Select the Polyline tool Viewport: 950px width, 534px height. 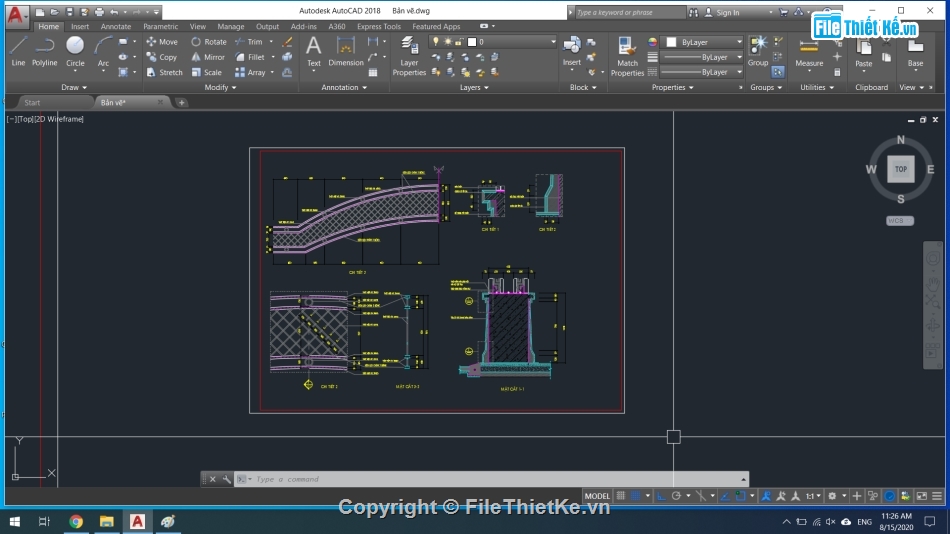(44, 52)
